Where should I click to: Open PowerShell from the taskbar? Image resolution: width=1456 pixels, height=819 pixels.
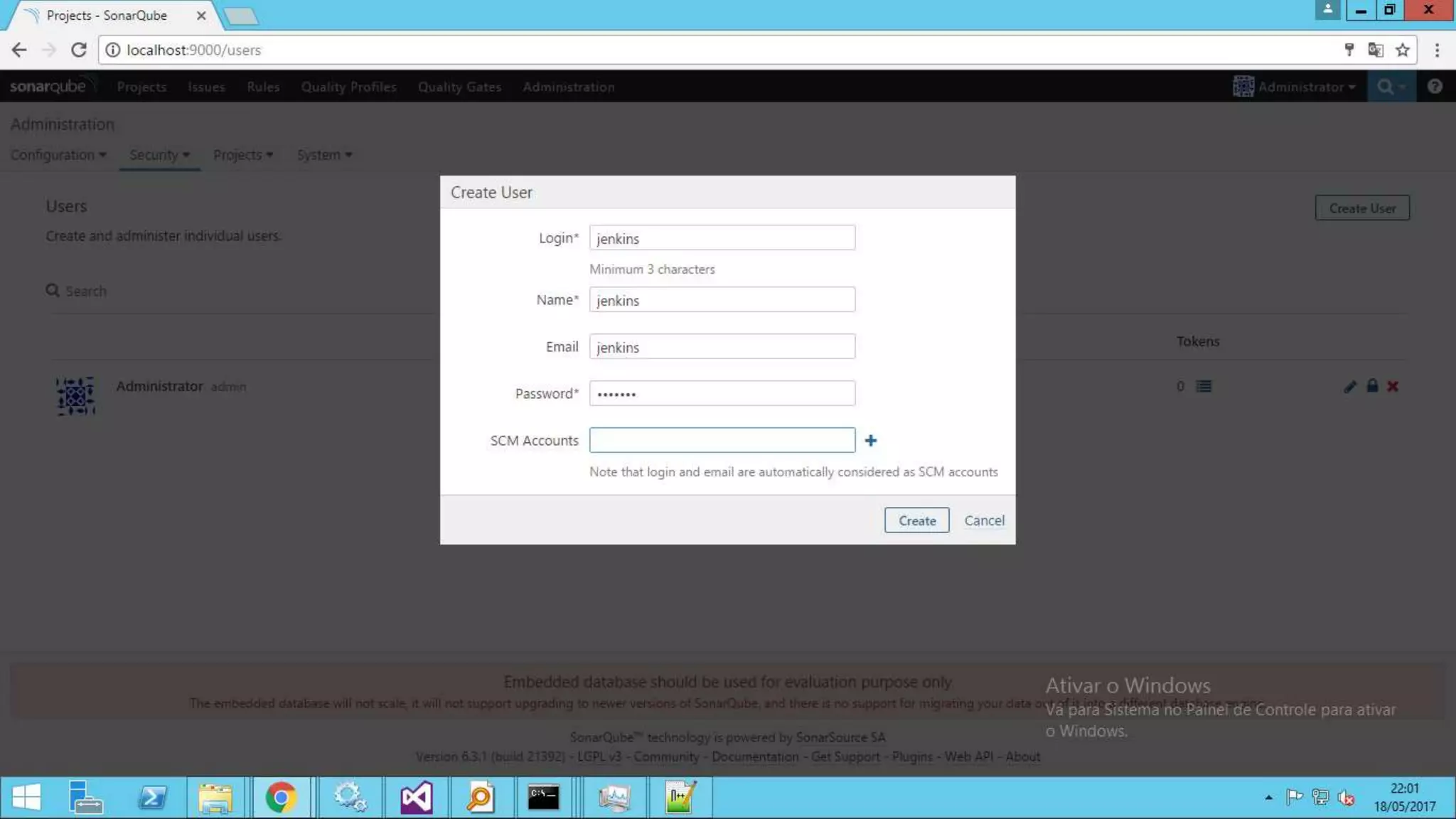(152, 797)
